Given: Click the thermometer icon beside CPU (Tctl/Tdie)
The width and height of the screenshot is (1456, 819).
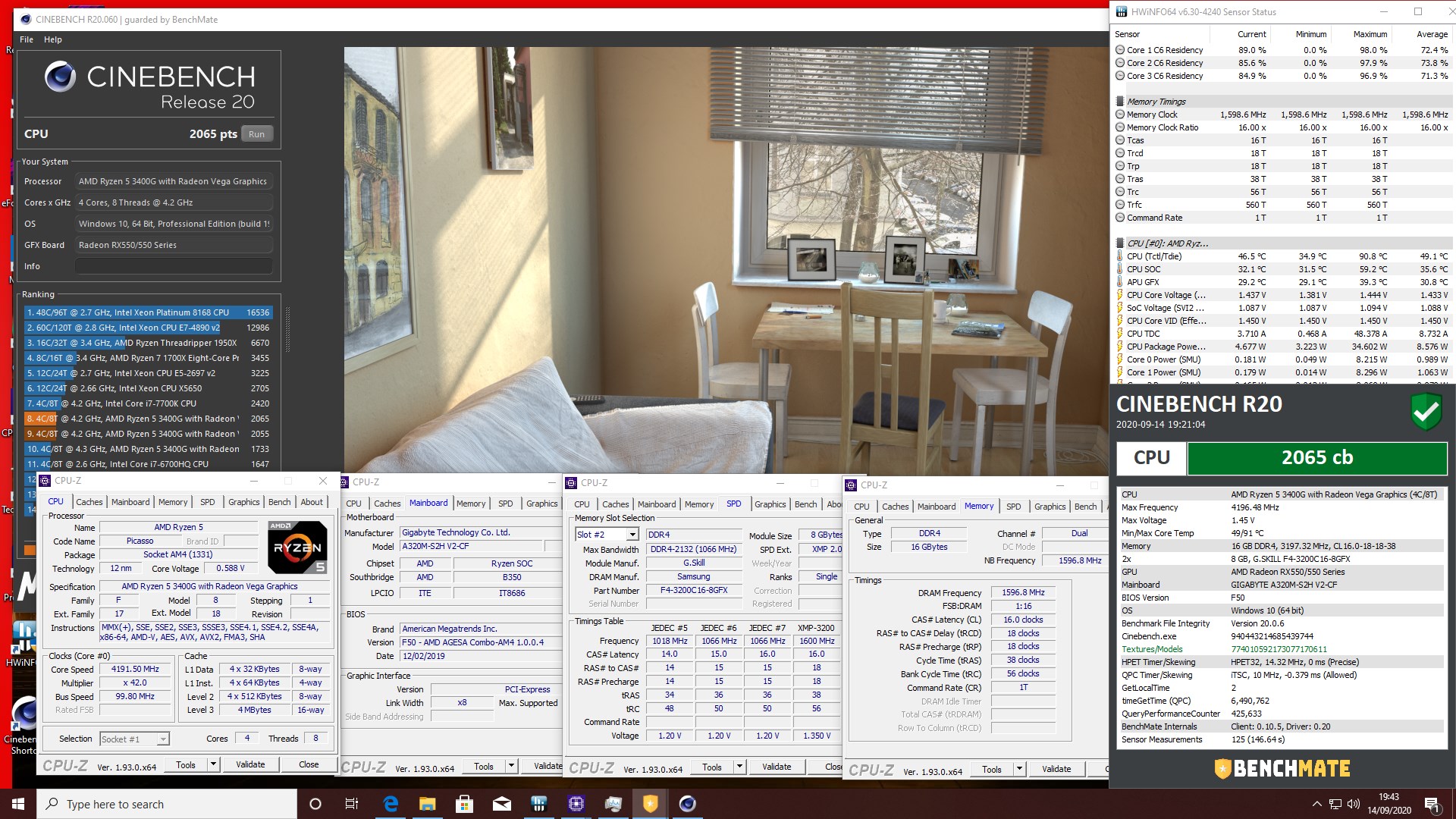Looking at the screenshot, I should 1119,256.
